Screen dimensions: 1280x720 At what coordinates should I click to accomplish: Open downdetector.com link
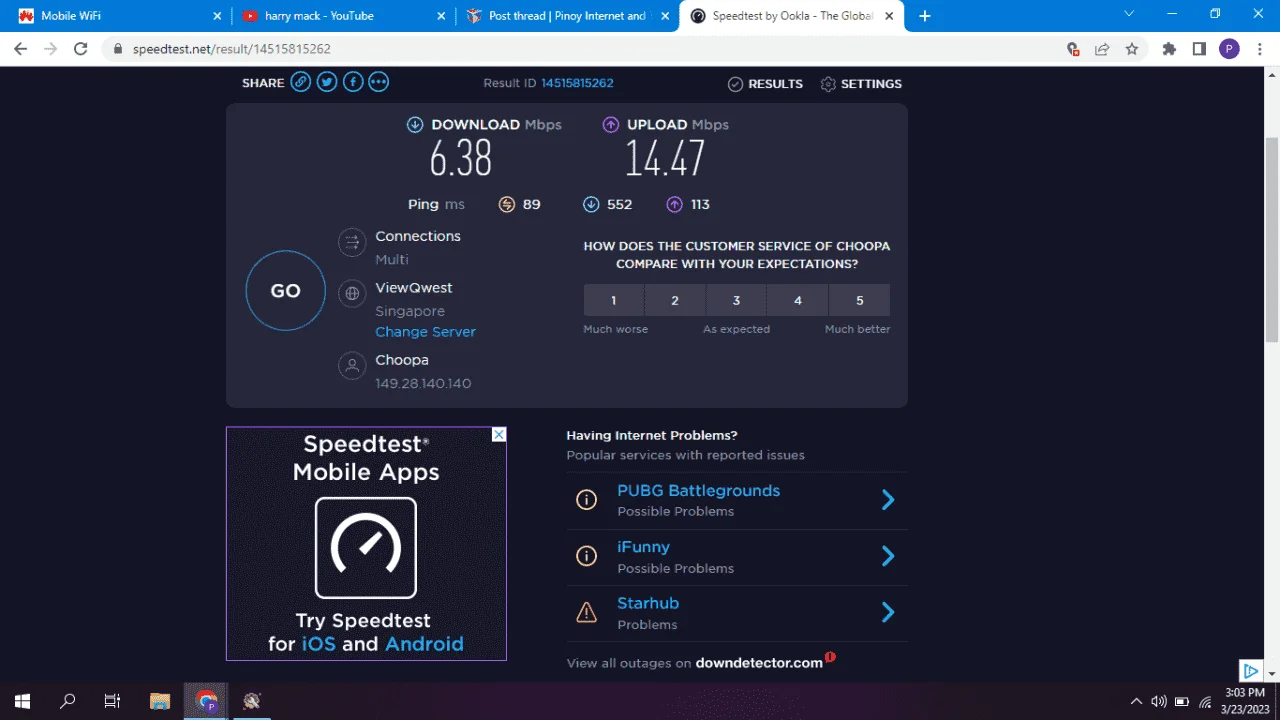click(759, 663)
